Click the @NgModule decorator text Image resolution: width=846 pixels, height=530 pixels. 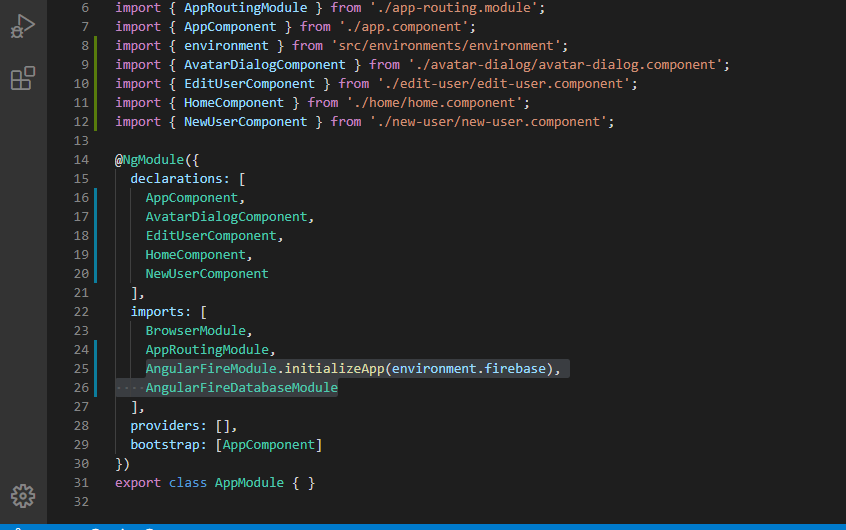tap(150, 160)
